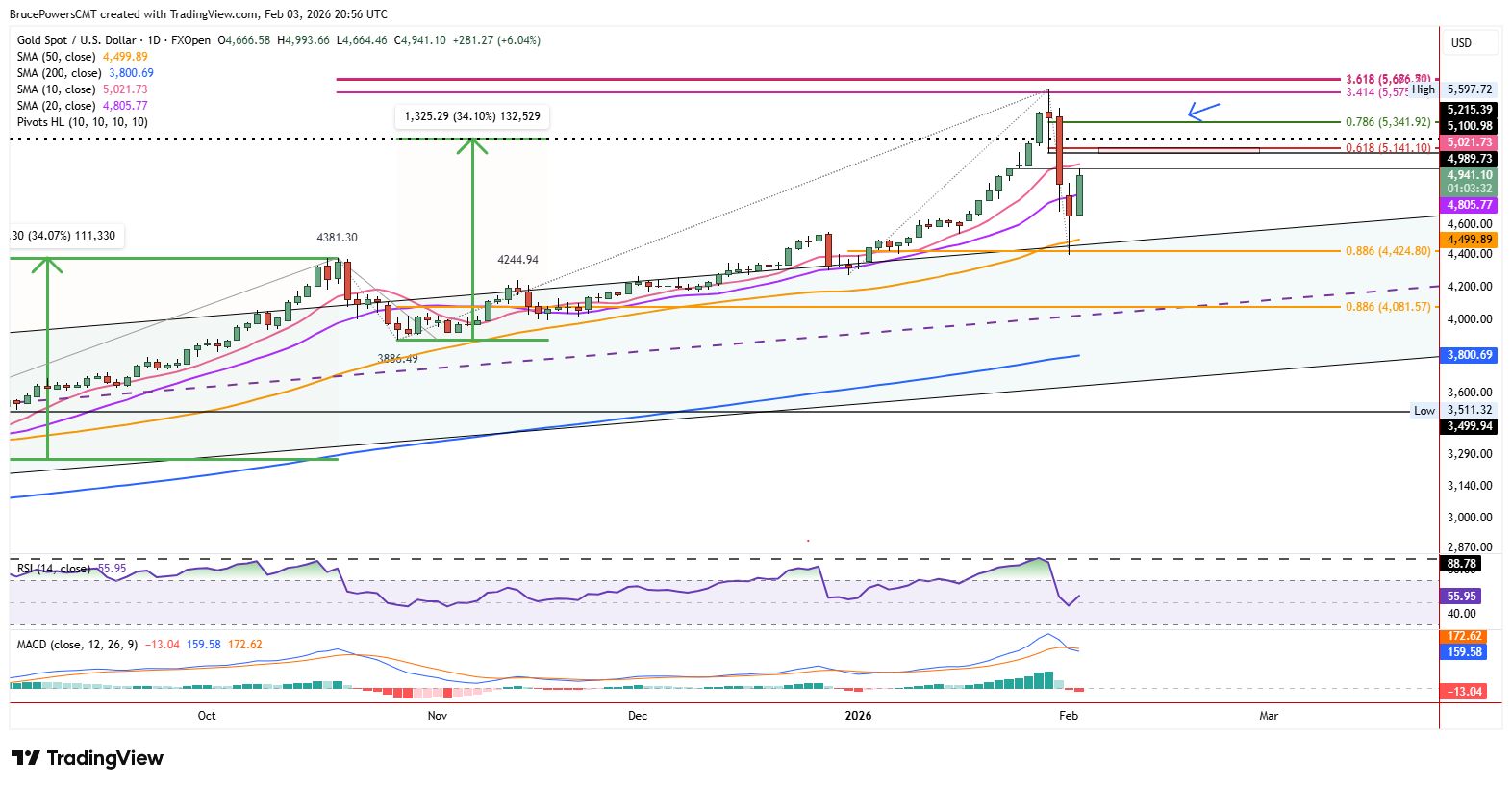Select the SMA (200, close) indicator legend
This screenshot has width=1512, height=787.
click(x=86, y=73)
